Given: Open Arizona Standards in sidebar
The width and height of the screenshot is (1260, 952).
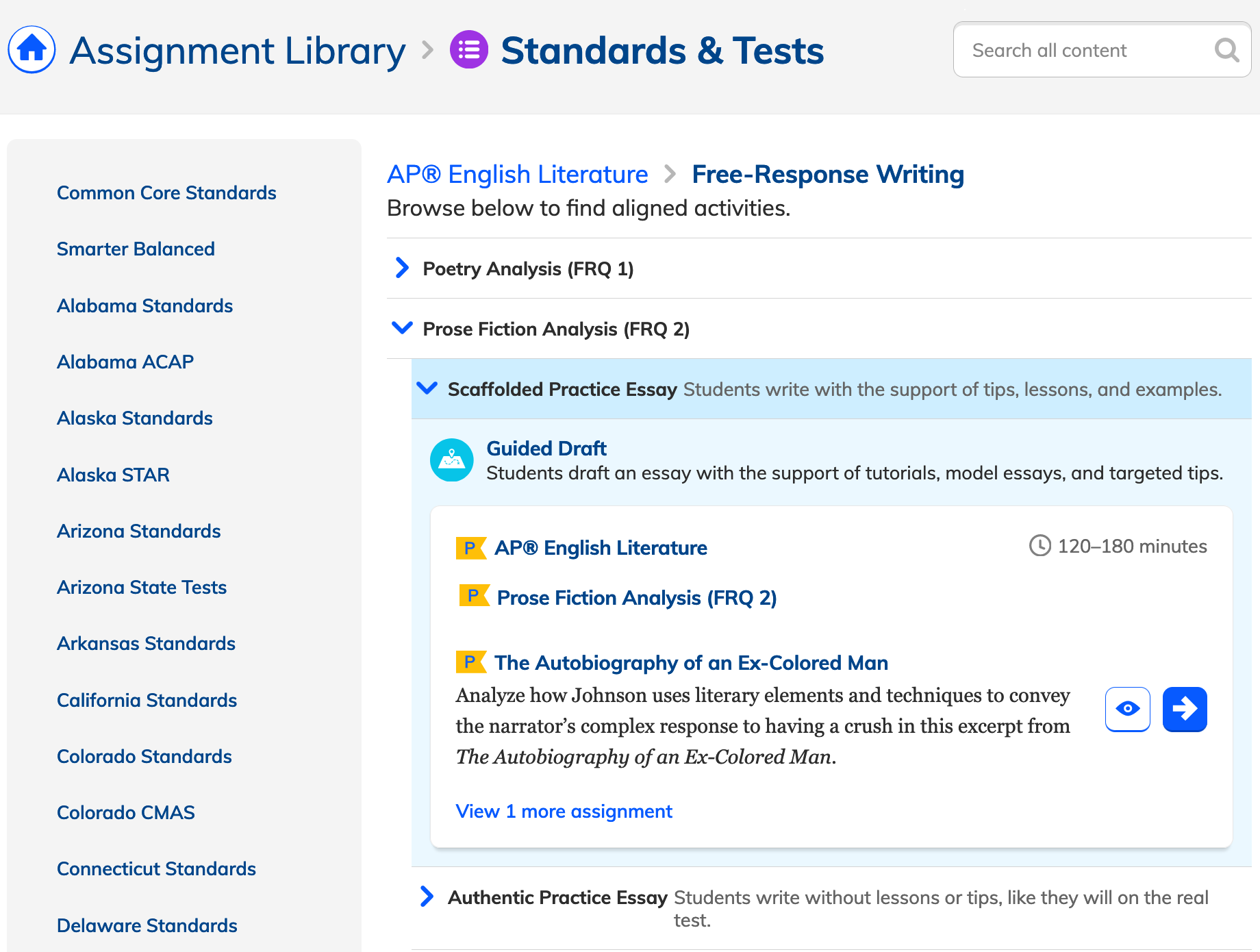Looking at the screenshot, I should pyautogui.click(x=138, y=531).
